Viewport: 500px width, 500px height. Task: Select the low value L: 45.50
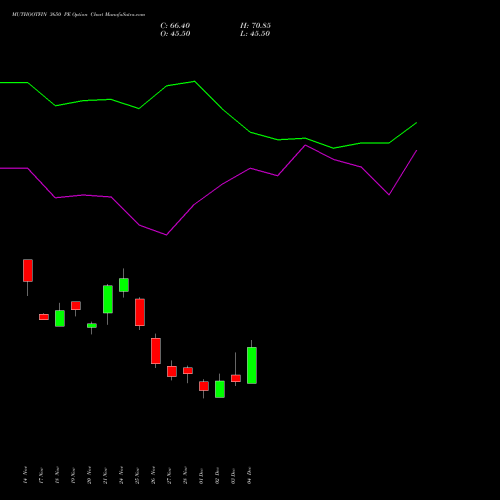pos(255,34)
